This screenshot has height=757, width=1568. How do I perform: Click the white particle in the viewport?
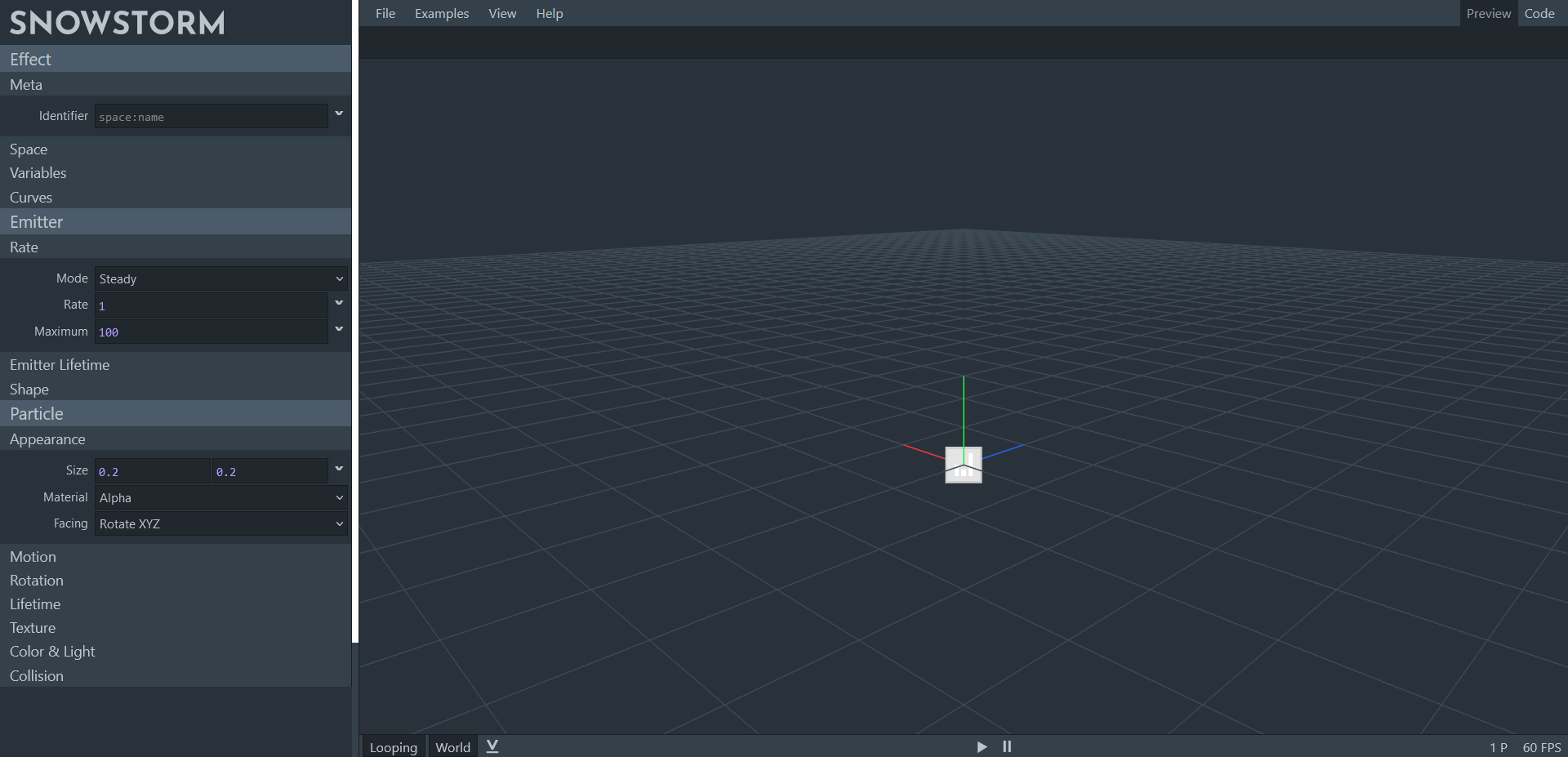pyautogui.click(x=964, y=465)
